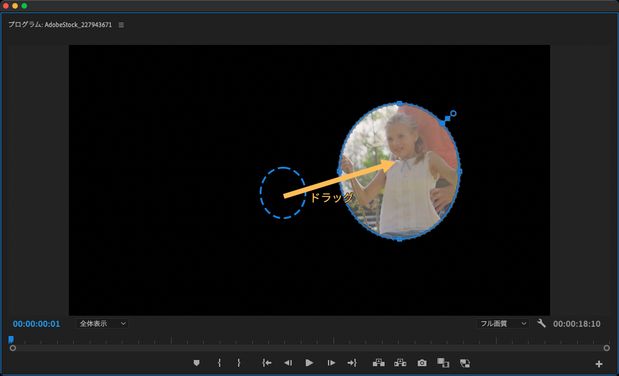Open the wrench settings menu
Screen dimensions: 619x376
[541, 323]
